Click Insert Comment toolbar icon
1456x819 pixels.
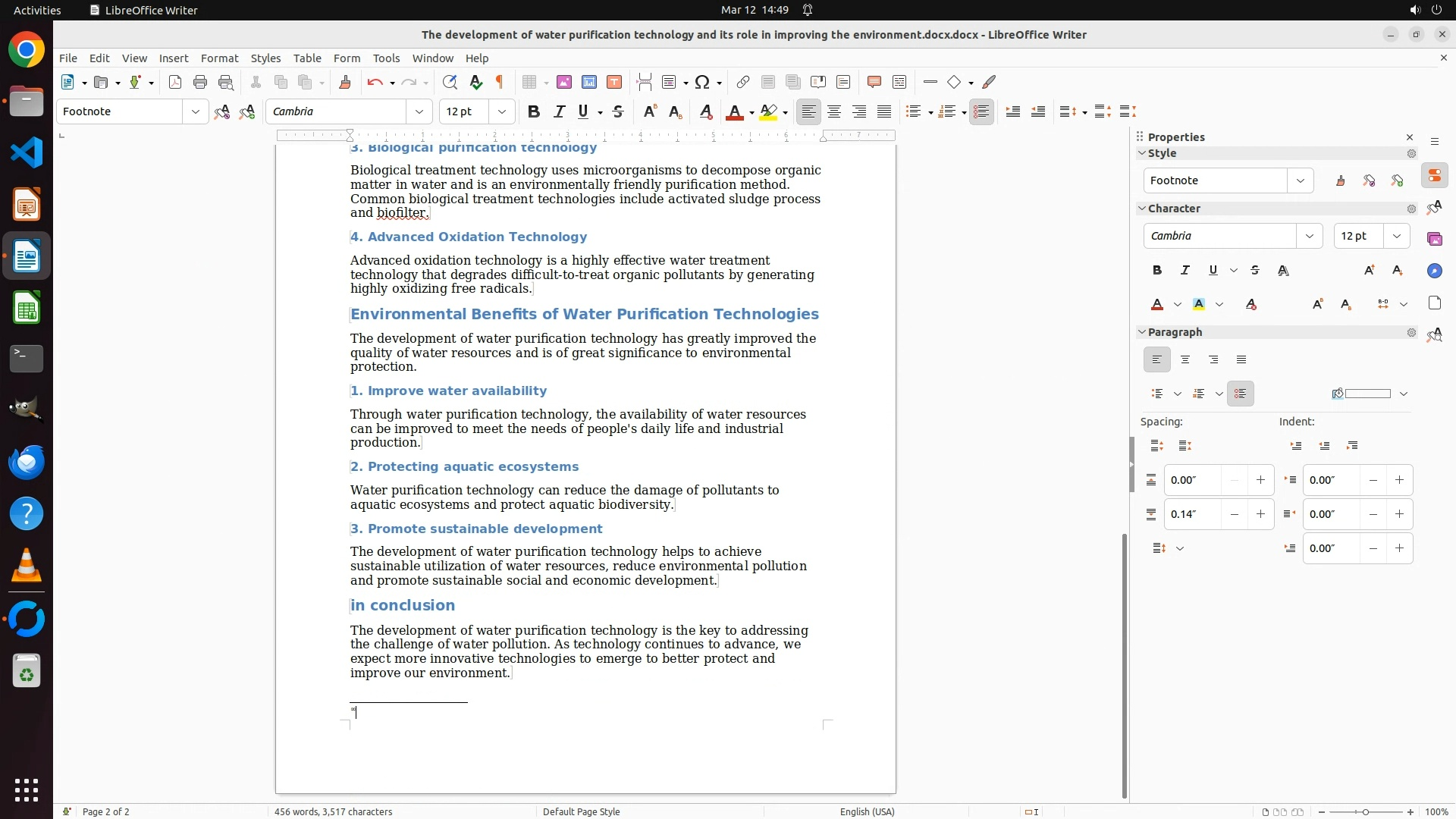click(x=874, y=83)
